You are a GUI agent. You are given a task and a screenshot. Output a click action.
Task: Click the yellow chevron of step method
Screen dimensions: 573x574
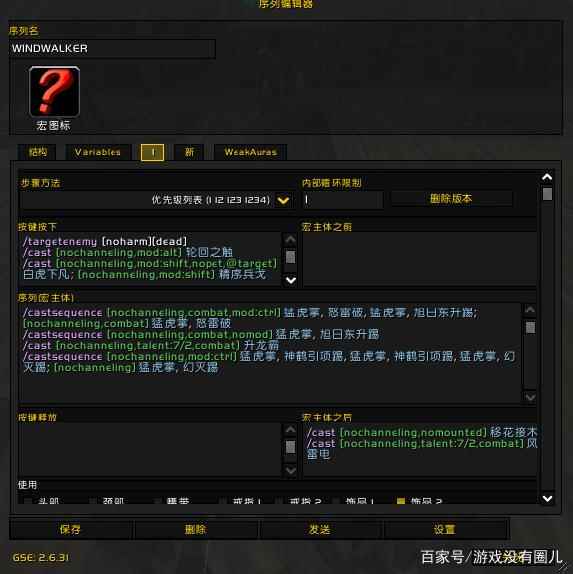[283, 200]
